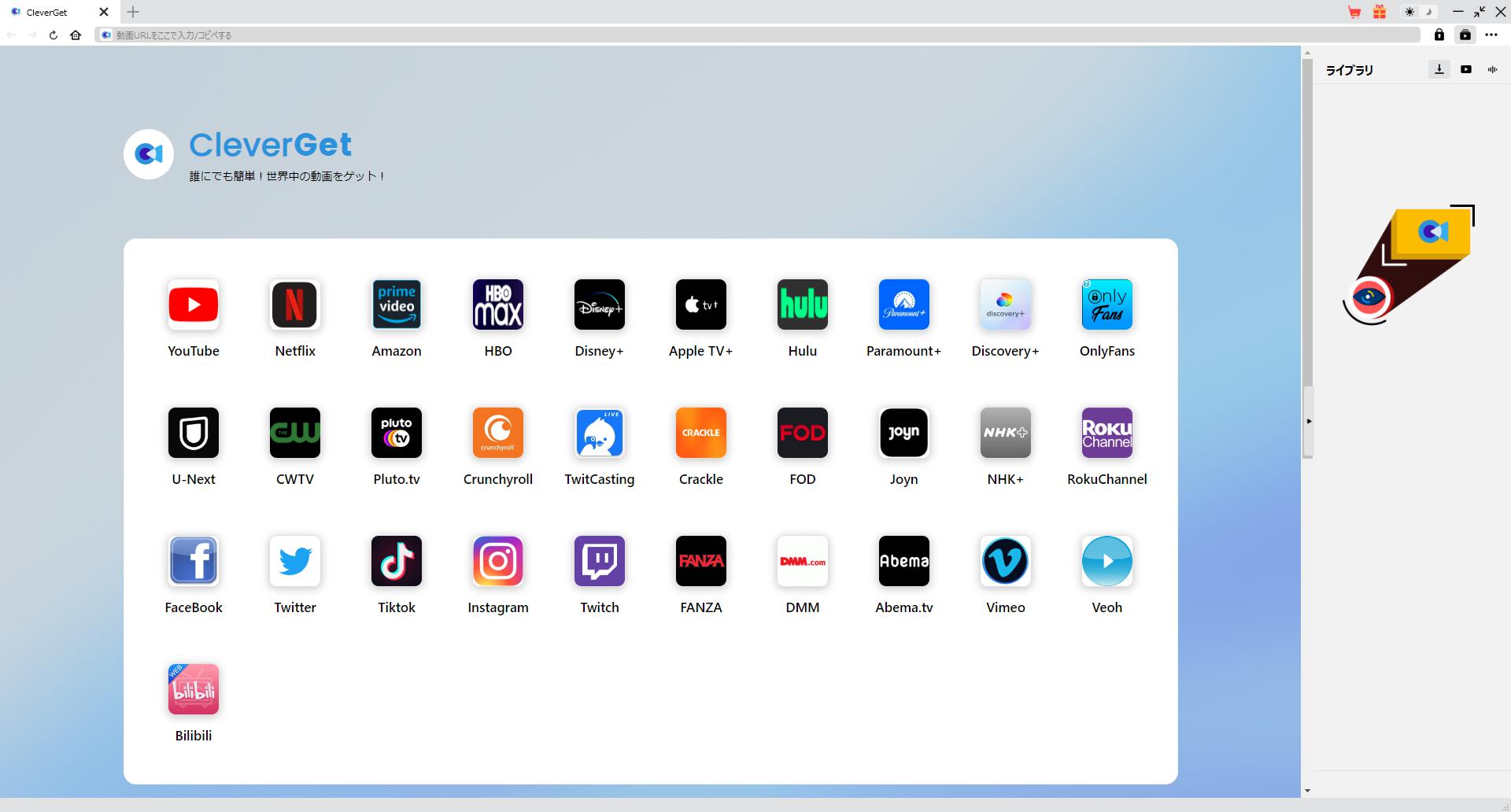Open the Twitch shortcut
The width and height of the screenshot is (1511, 812).
tap(599, 561)
